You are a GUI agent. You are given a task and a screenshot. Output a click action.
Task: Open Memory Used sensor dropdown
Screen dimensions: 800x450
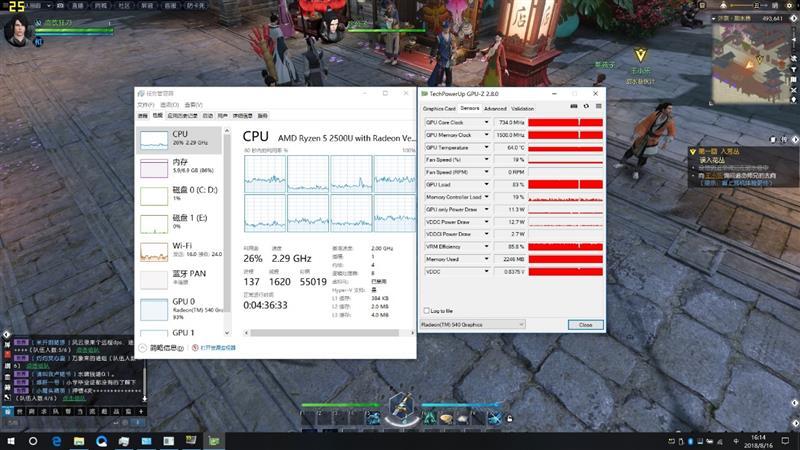click(x=486, y=259)
